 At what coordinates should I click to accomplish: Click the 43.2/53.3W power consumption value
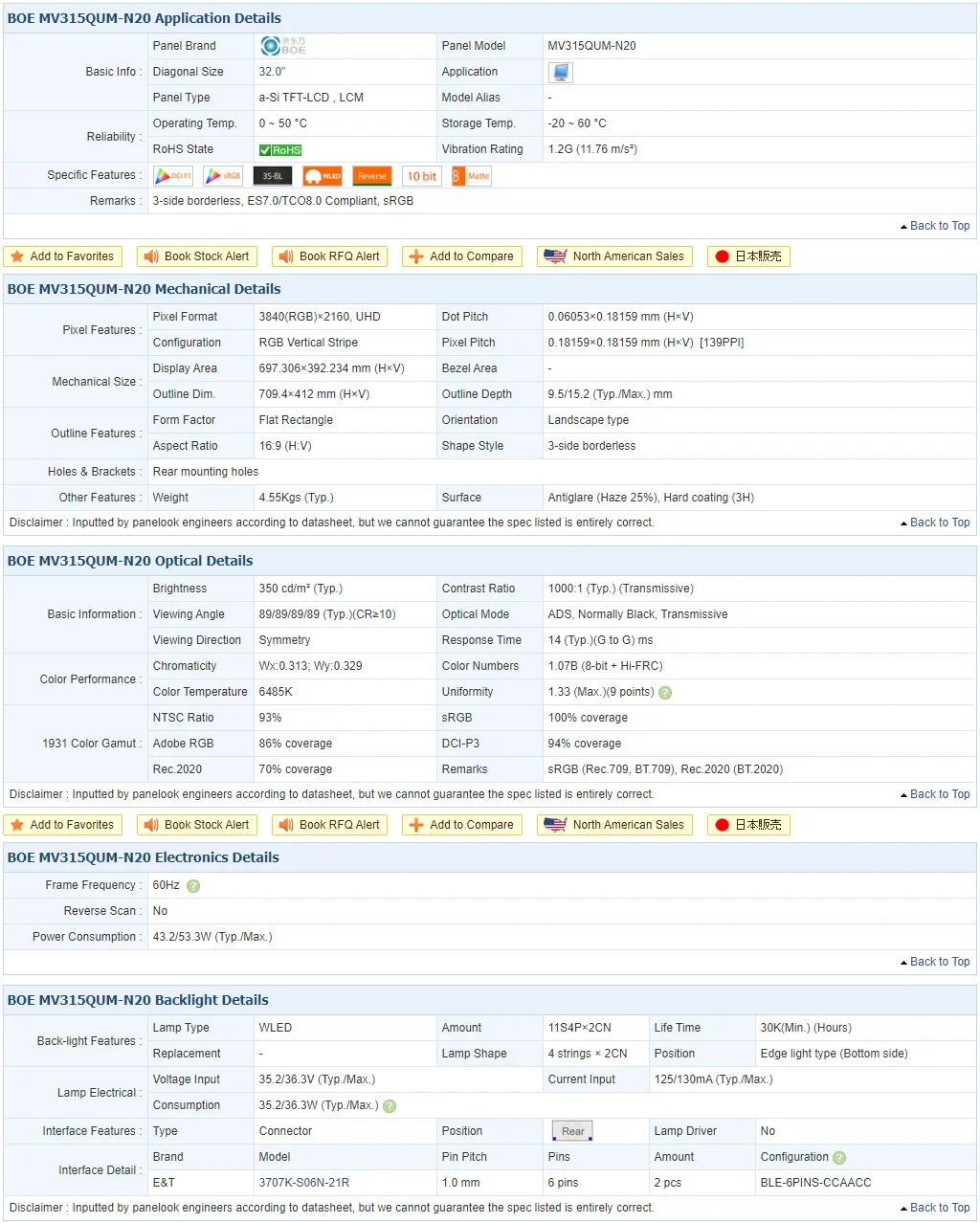click(212, 937)
